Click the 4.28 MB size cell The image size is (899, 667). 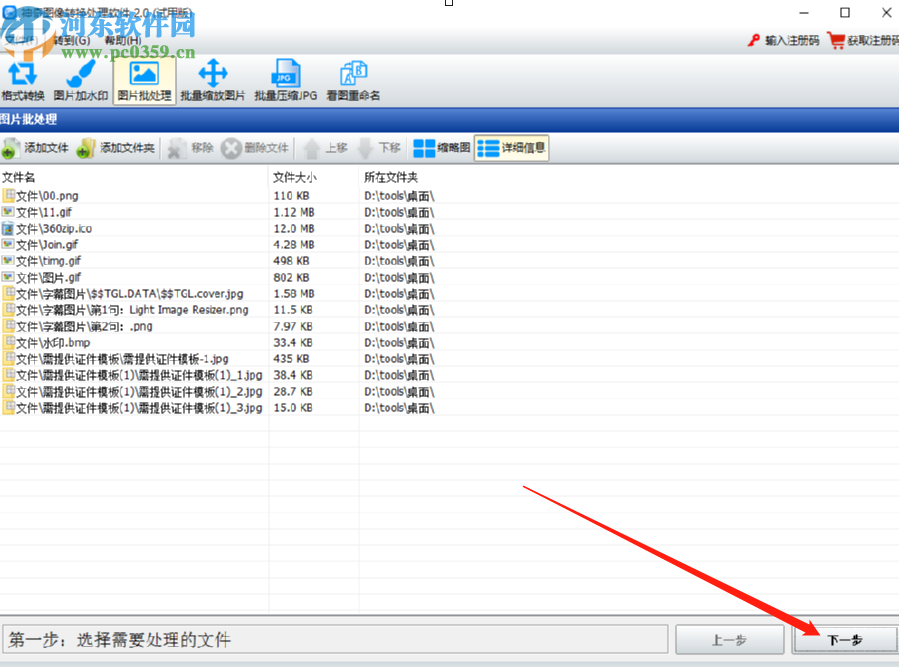coord(294,245)
